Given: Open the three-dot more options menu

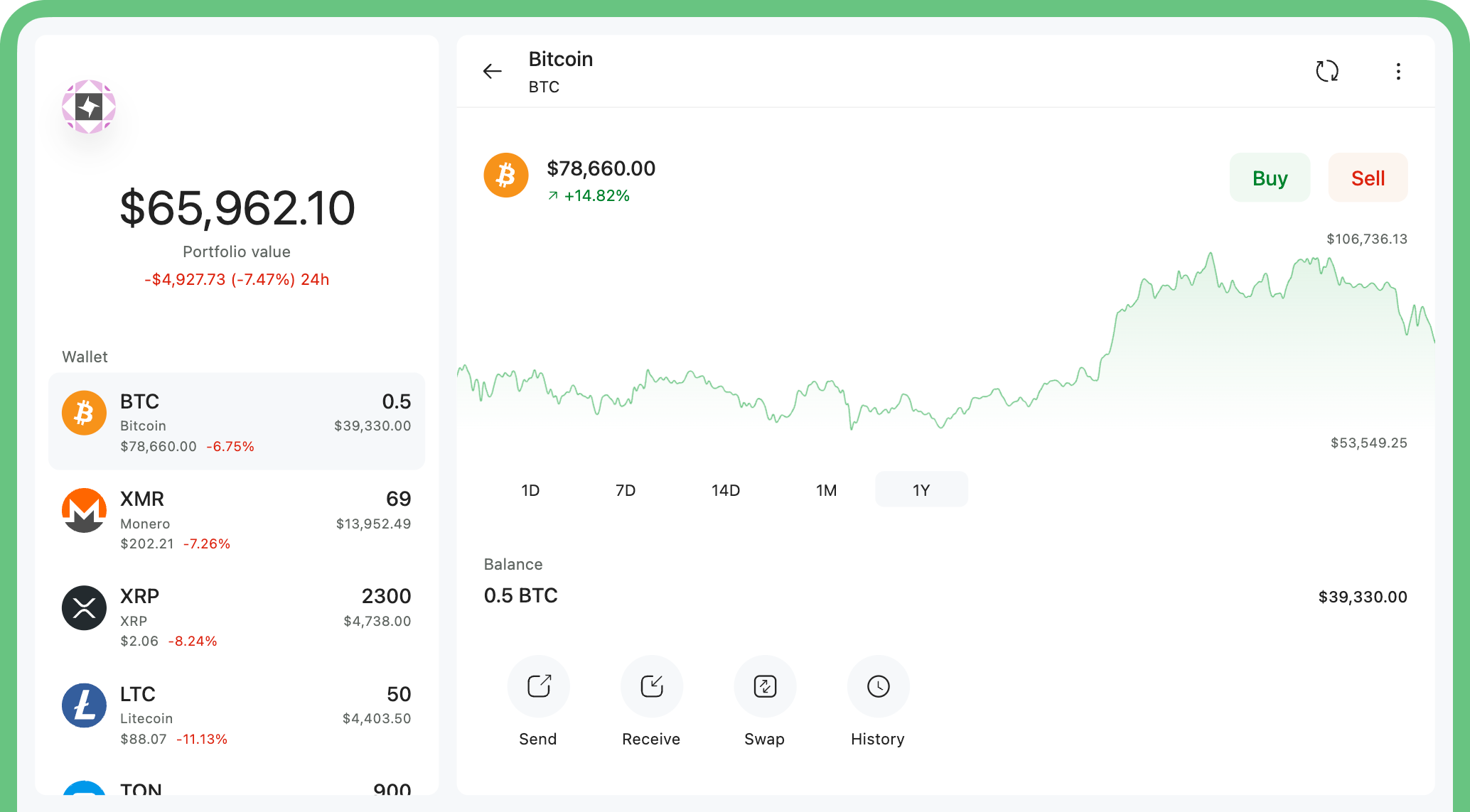Looking at the screenshot, I should point(1397,71).
